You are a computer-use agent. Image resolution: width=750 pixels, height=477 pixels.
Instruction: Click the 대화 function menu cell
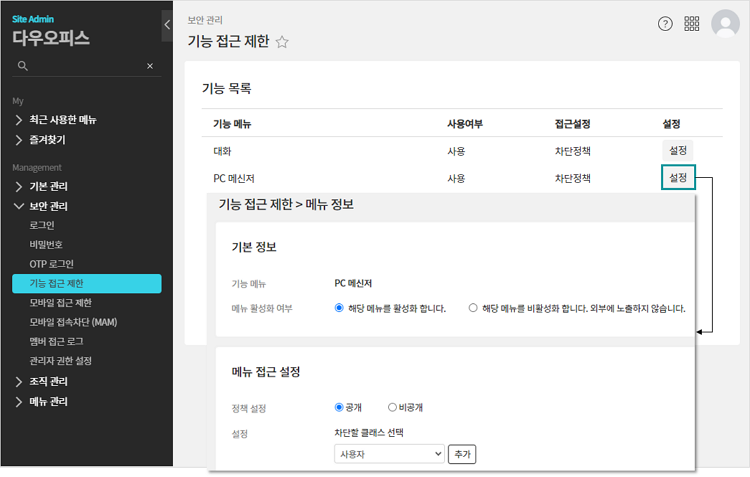coord(222,151)
